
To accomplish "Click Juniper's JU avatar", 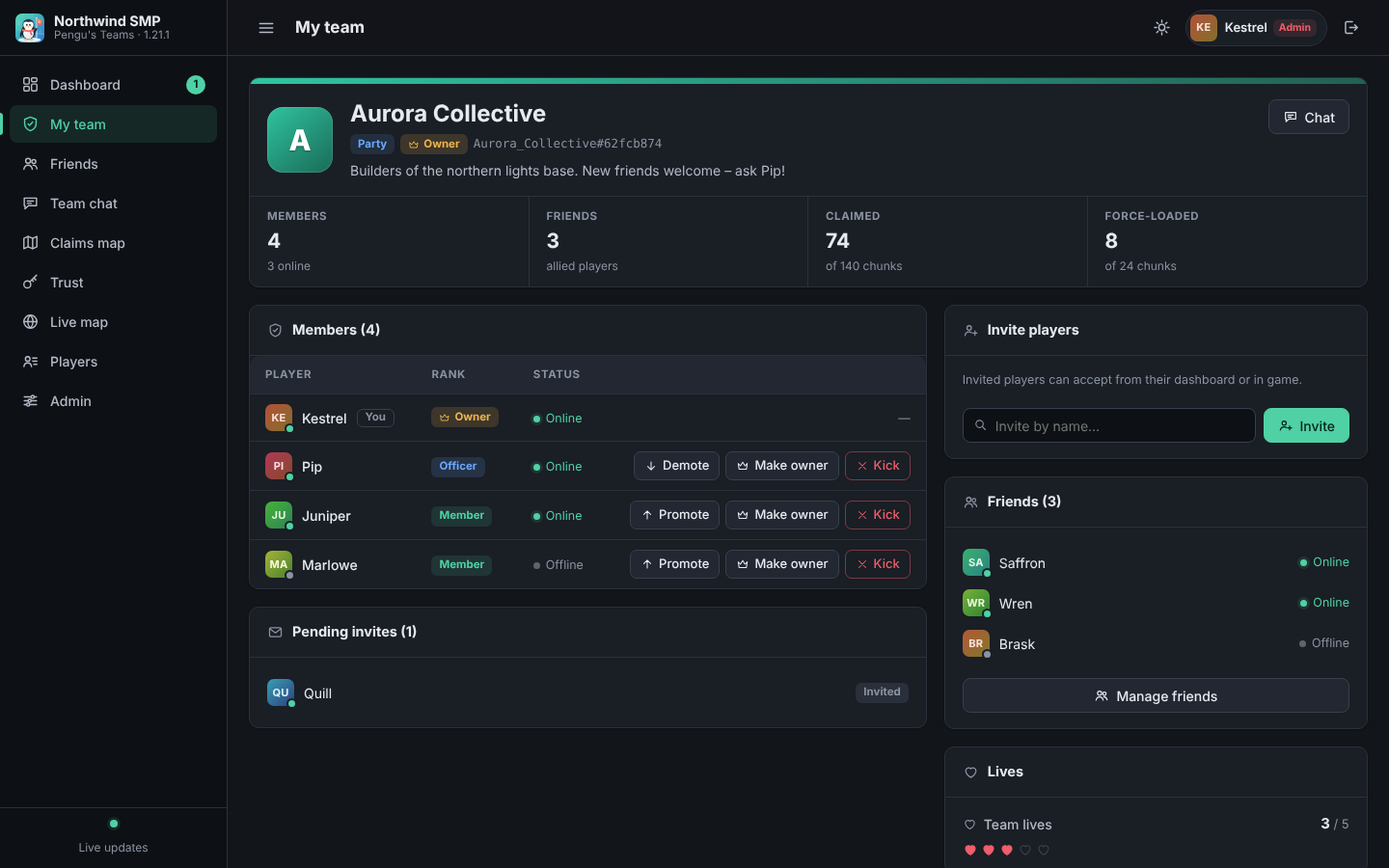I will [x=279, y=515].
